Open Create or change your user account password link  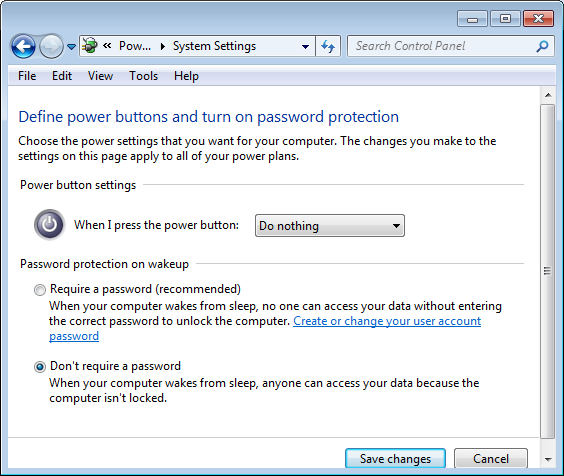pos(265,328)
